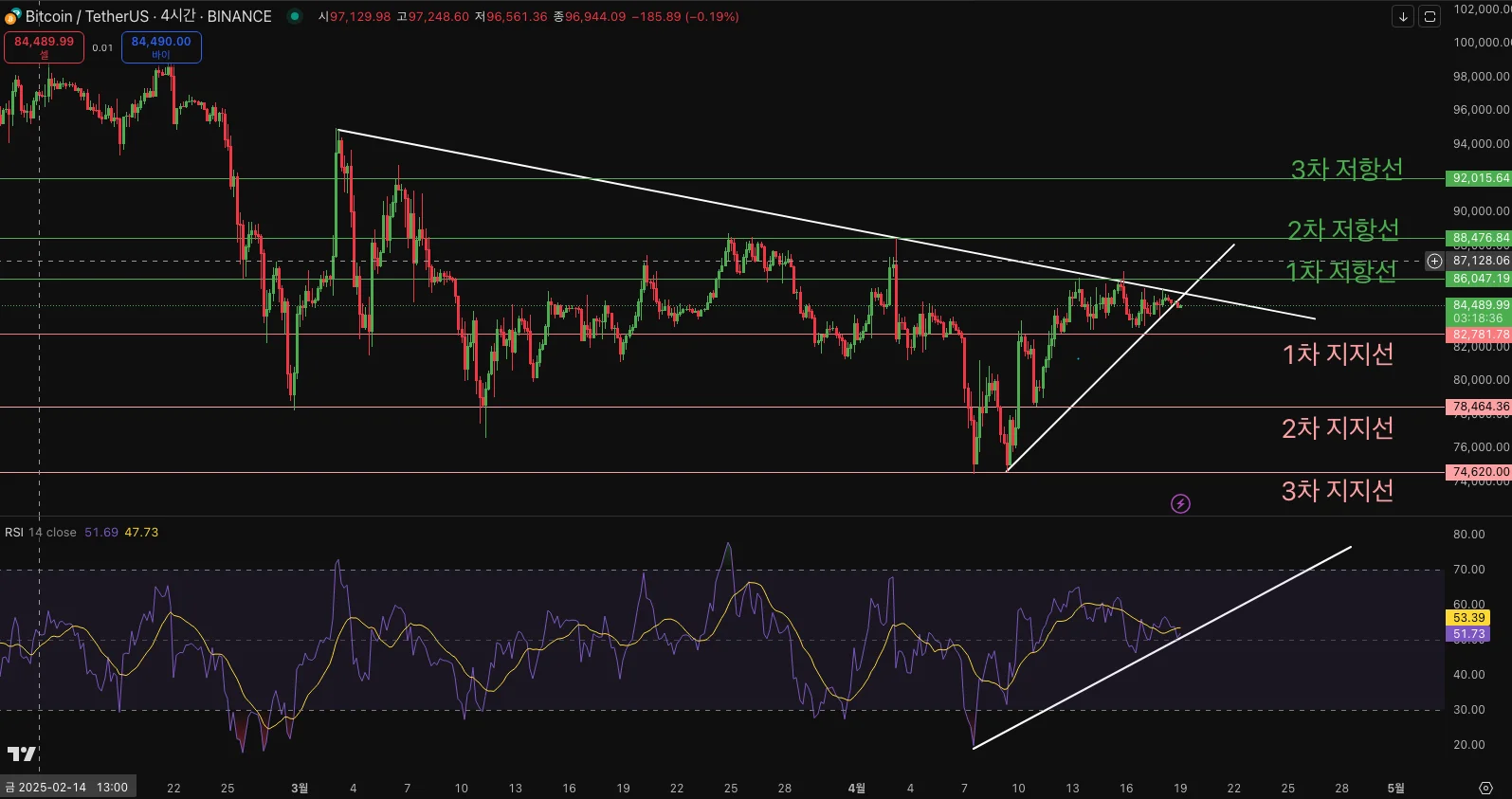
Task: Click the current price label 84,489.99
Action: point(1479,305)
